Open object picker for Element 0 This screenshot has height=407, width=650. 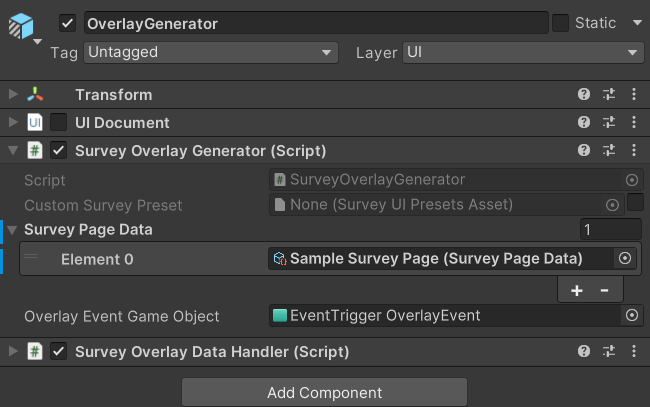pos(625,258)
